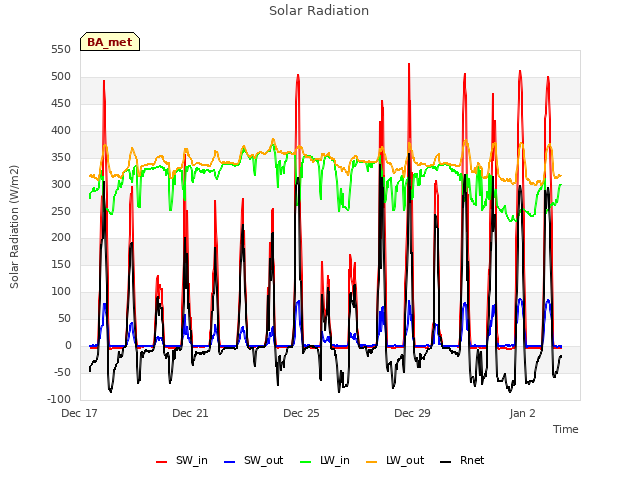Click the Dec 29 x-axis tick label

pos(412,413)
